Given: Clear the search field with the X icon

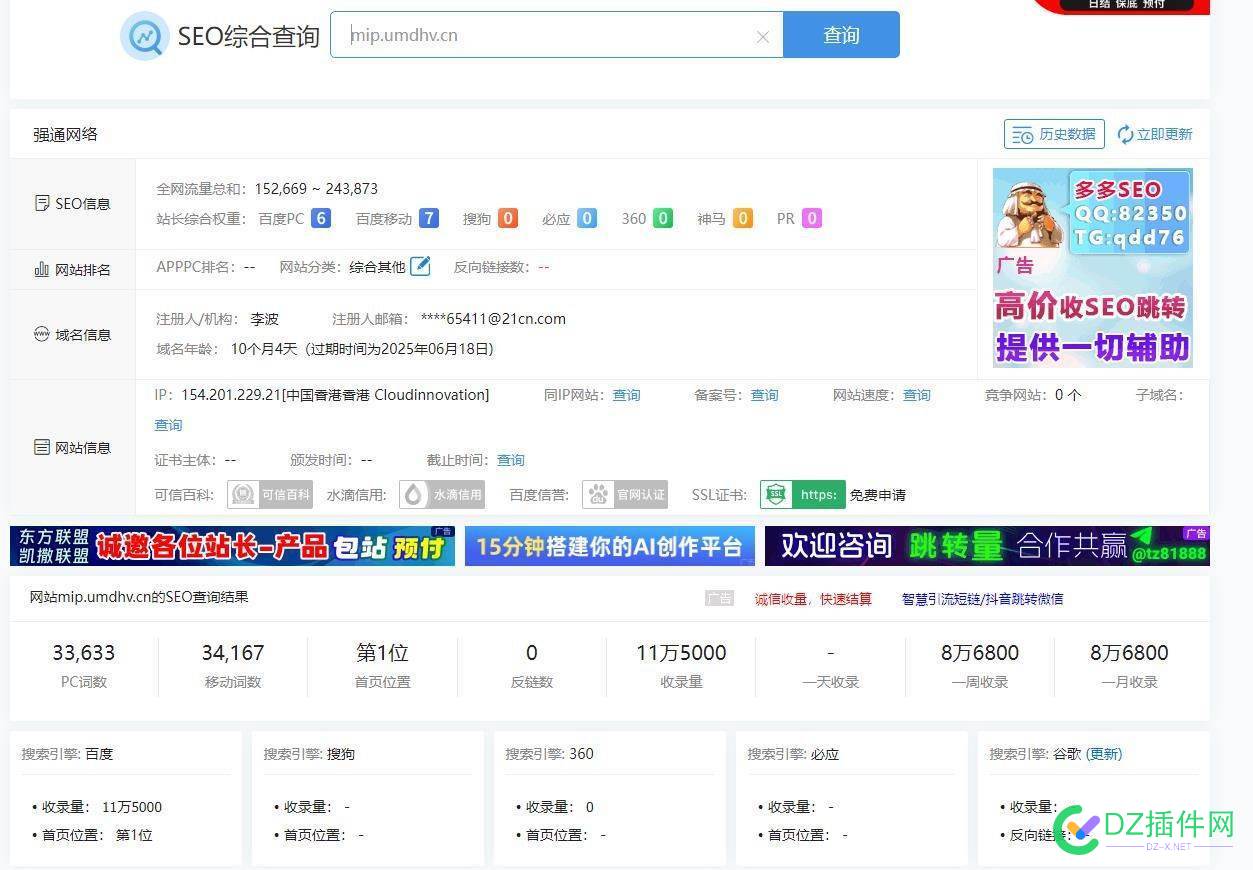Looking at the screenshot, I should 763,36.
